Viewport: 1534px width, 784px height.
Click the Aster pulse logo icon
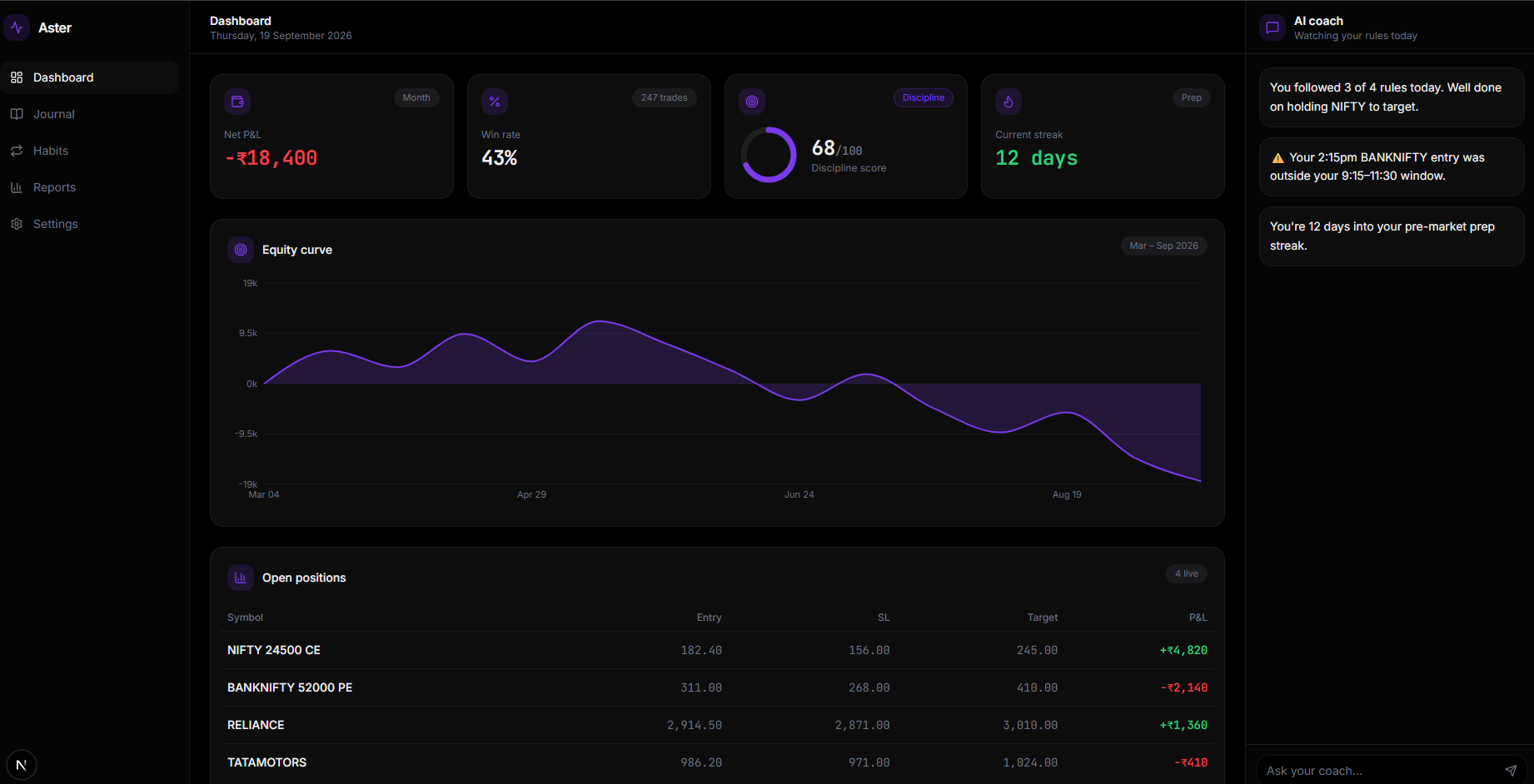click(x=17, y=27)
